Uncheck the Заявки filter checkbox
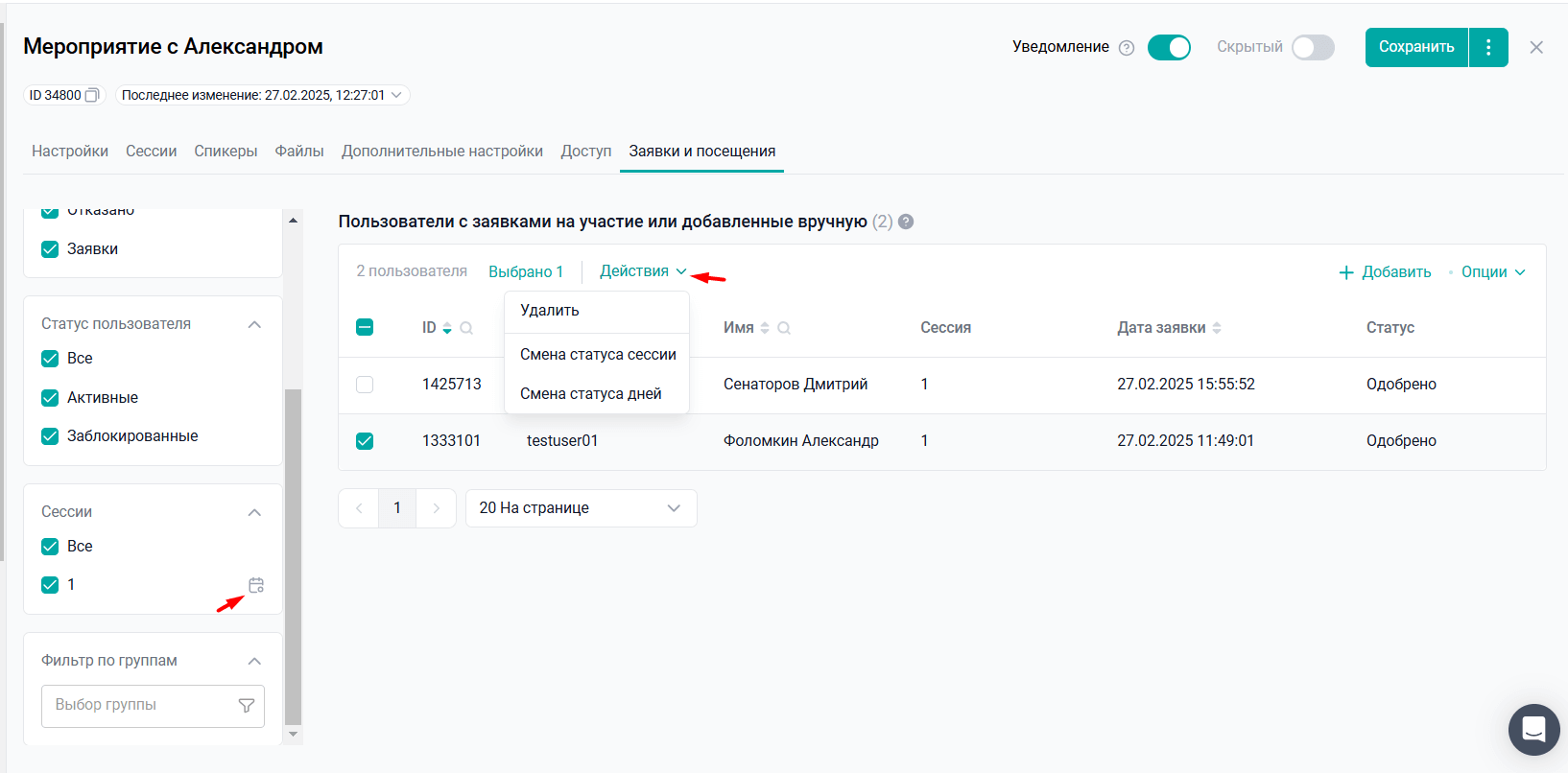Viewport: 1568px width, 773px height. point(50,249)
